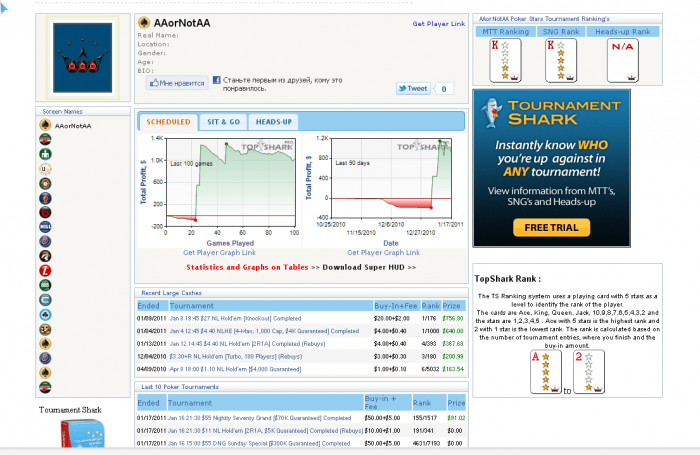Click the Facebook Like button

pos(177,83)
